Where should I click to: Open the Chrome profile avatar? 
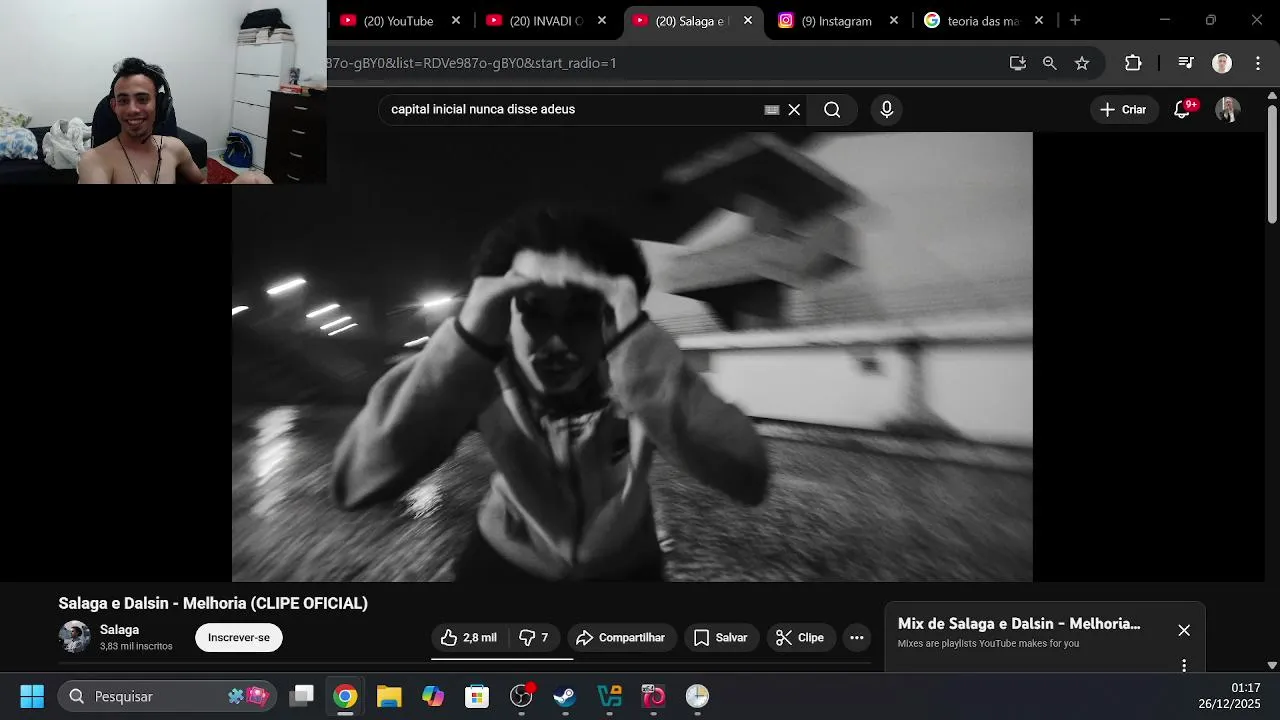pyautogui.click(x=1222, y=63)
